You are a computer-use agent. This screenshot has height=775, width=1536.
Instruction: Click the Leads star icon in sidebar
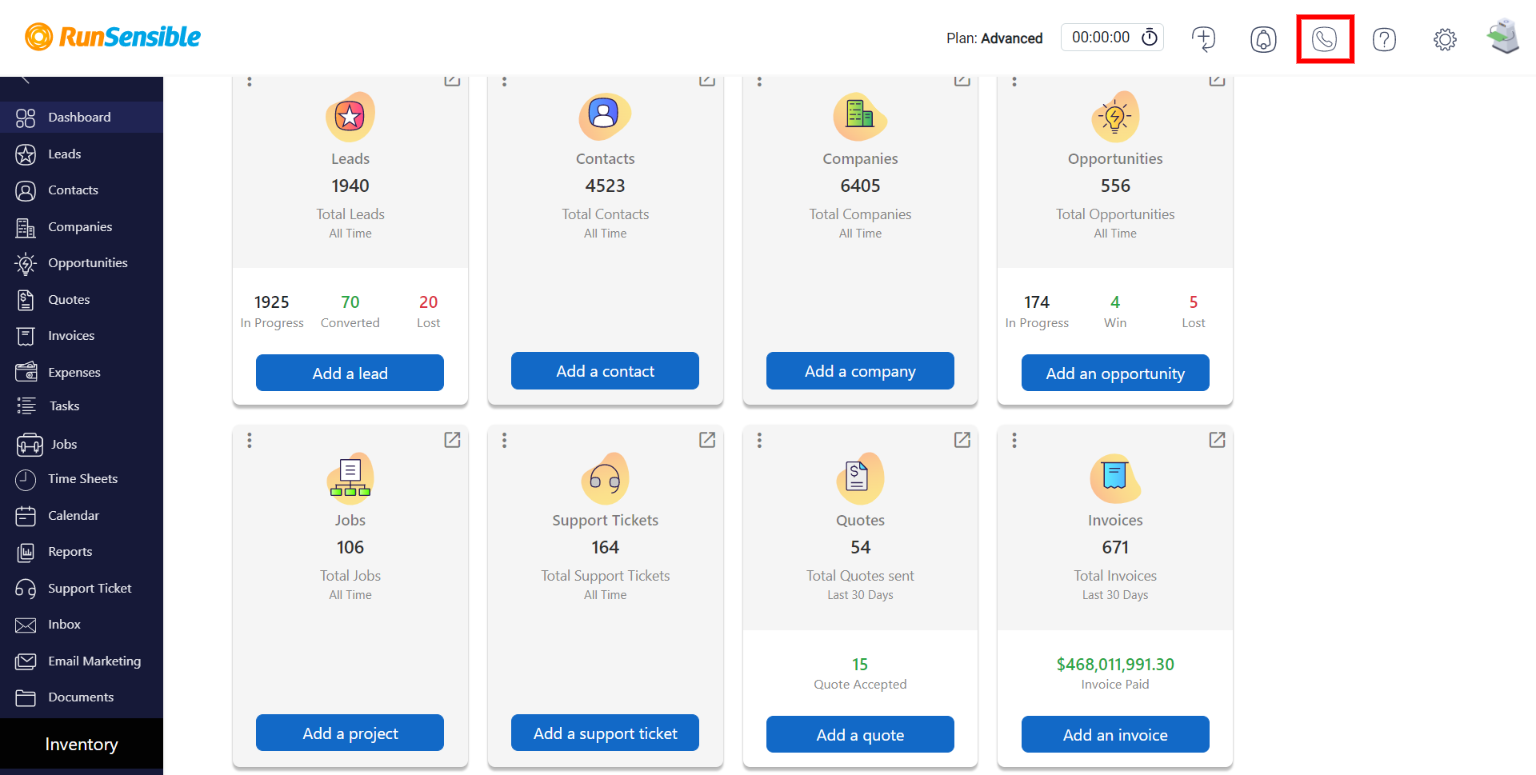pyautogui.click(x=26, y=154)
